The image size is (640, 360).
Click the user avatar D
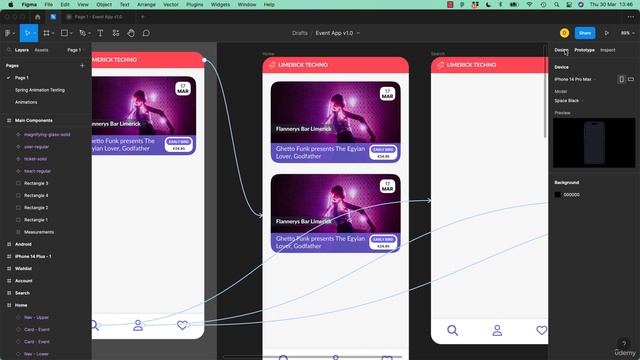click(564, 33)
